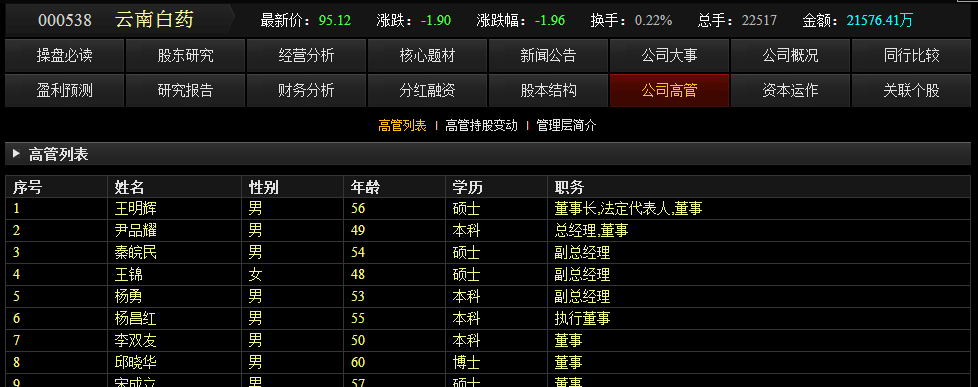The image size is (978, 387).
Task: Click the age 60 of 邱晓华
Action: (x=358, y=362)
